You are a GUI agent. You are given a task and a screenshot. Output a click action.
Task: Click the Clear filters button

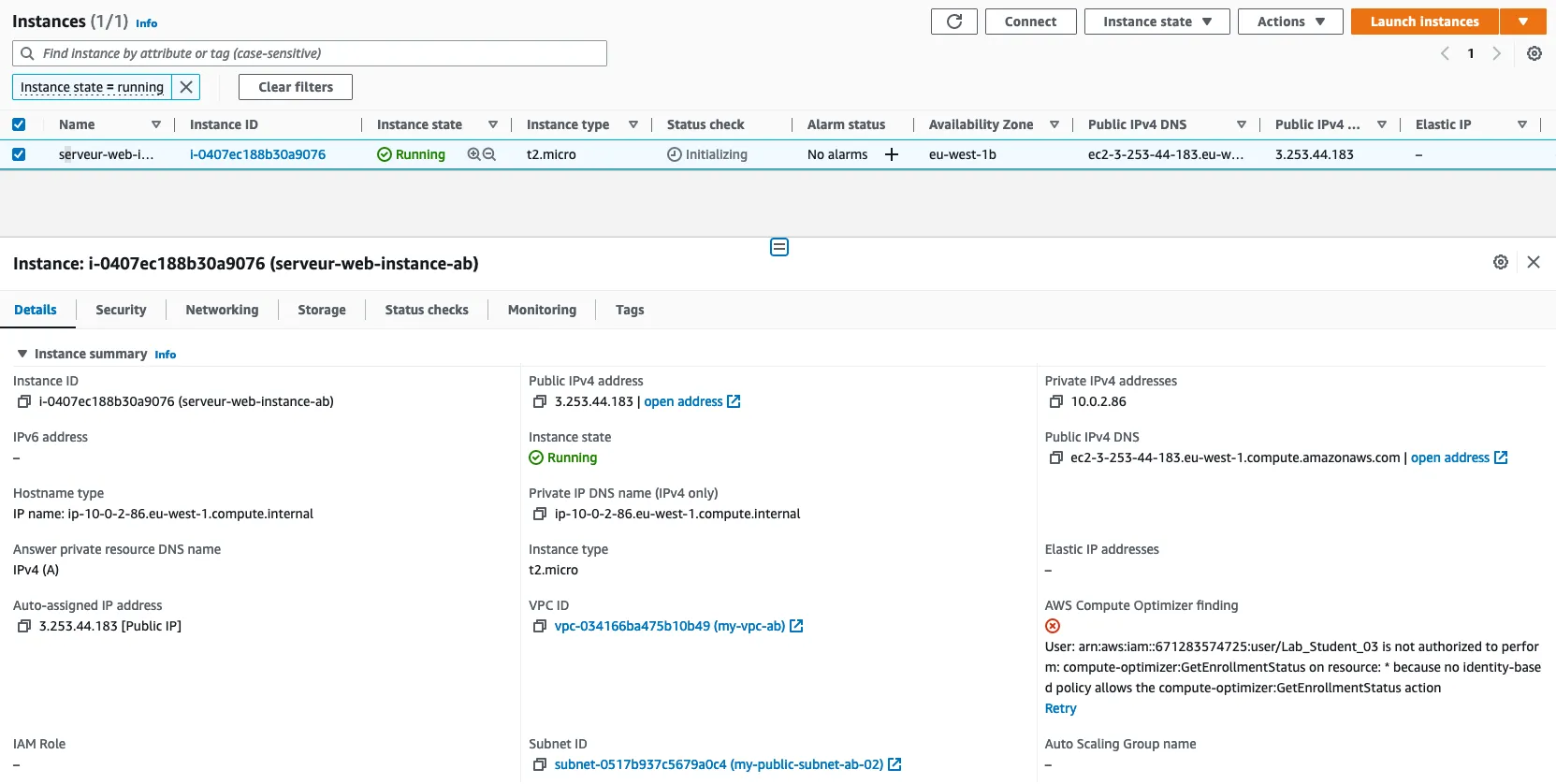[x=295, y=87]
